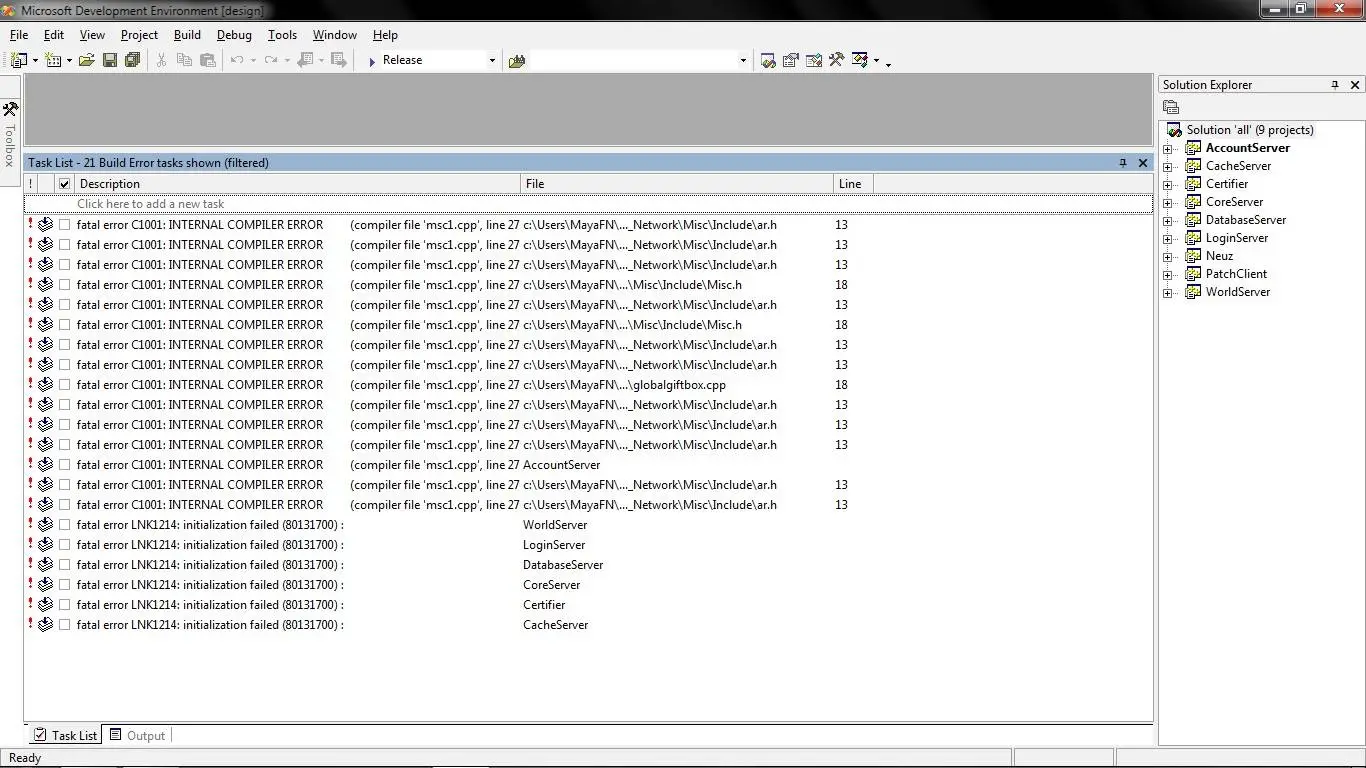Select the WorldServer project in Solution Explorer
Image resolution: width=1366 pixels, height=768 pixels.
[1238, 292]
